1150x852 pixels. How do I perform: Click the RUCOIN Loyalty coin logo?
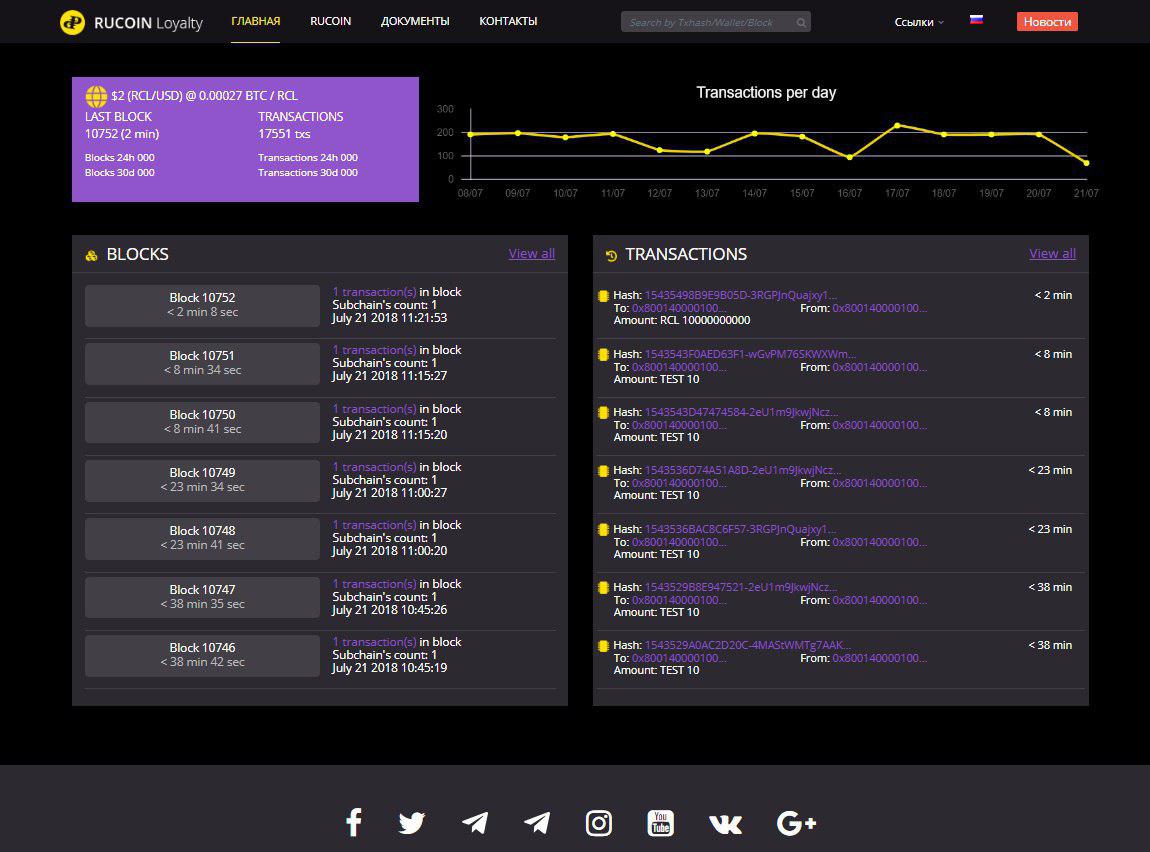point(72,23)
